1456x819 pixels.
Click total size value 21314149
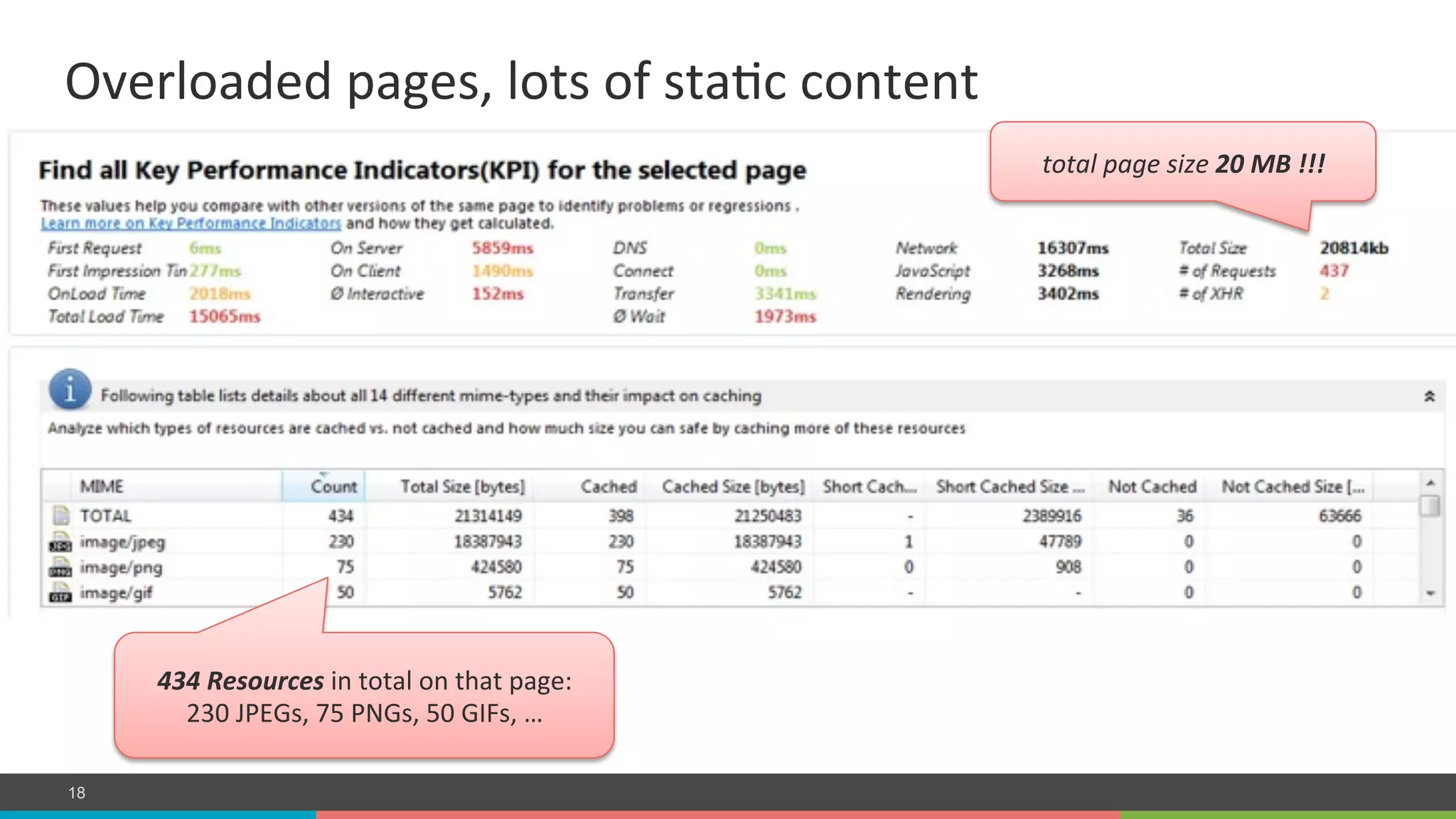488,515
